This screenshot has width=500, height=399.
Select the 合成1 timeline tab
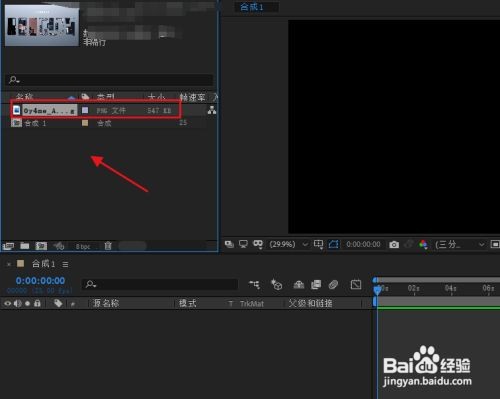click(43, 264)
